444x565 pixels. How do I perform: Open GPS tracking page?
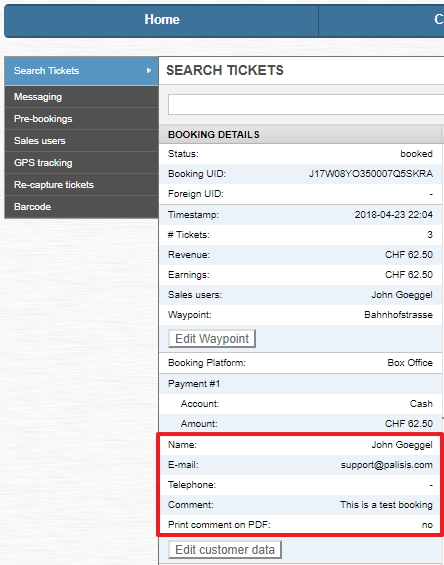click(x=81, y=163)
